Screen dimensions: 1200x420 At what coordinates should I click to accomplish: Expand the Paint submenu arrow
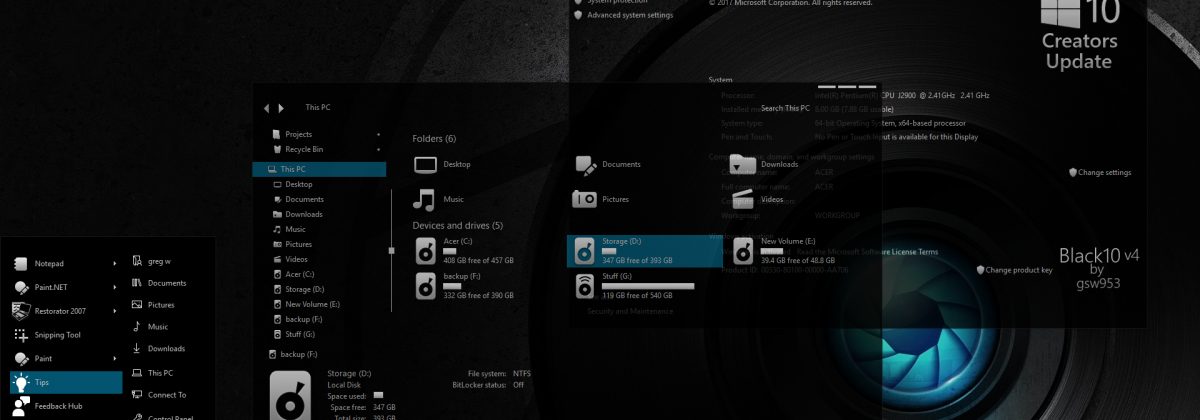115,358
